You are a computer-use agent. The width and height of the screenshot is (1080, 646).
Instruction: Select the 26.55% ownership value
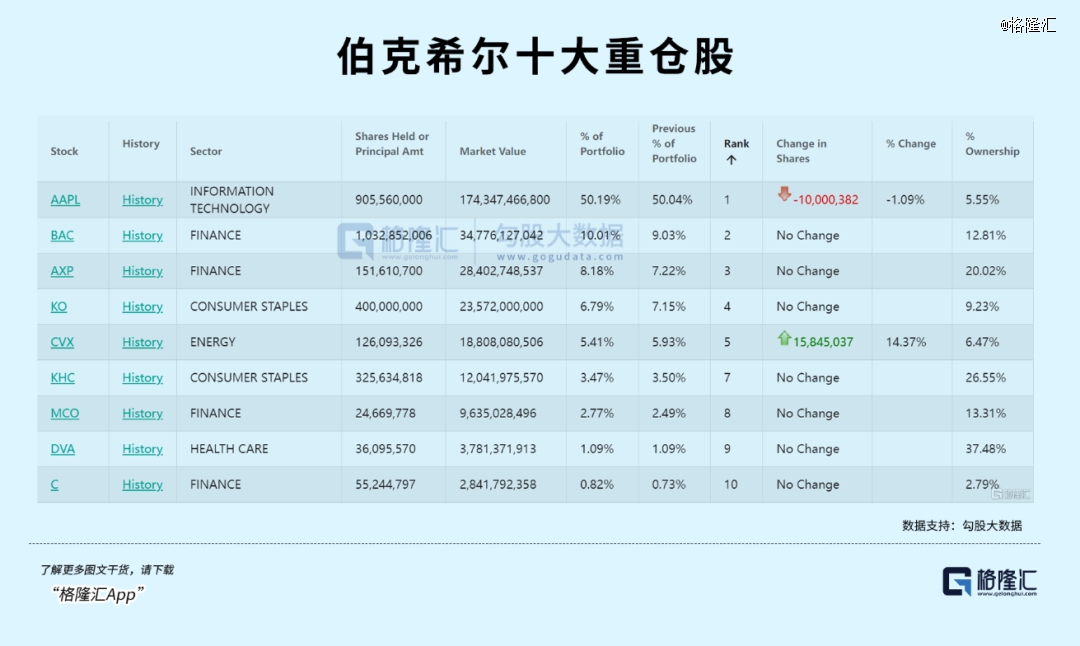[985, 377]
